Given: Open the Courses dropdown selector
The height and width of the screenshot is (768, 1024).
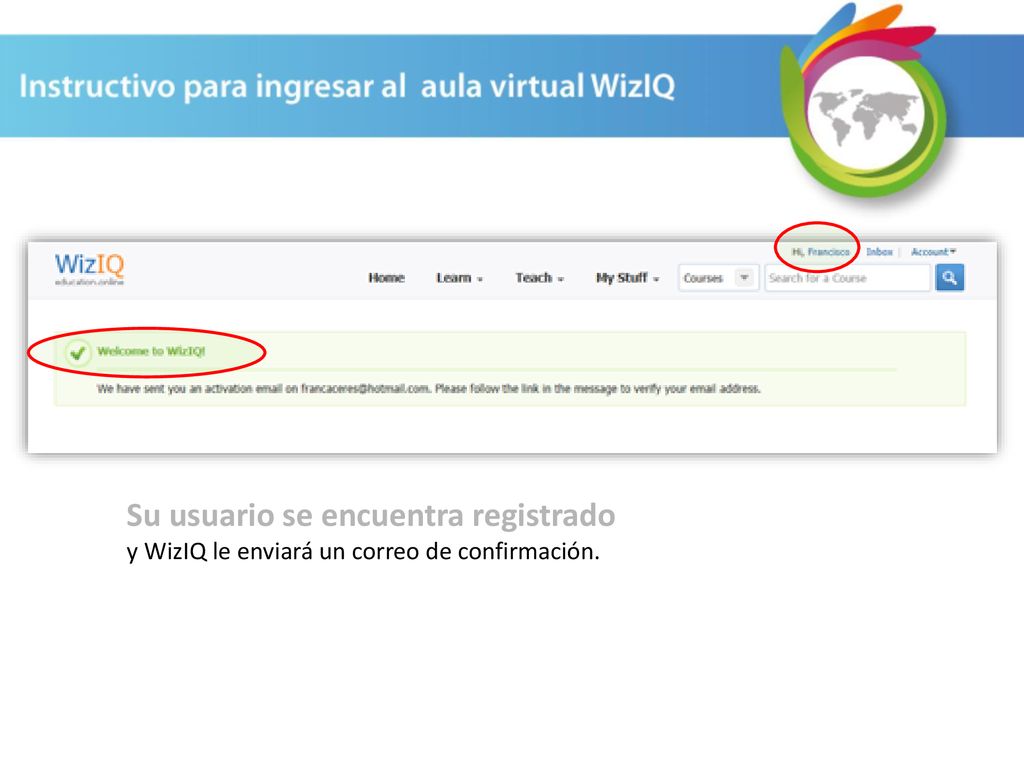Looking at the screenshot, I should click(718, 278).
